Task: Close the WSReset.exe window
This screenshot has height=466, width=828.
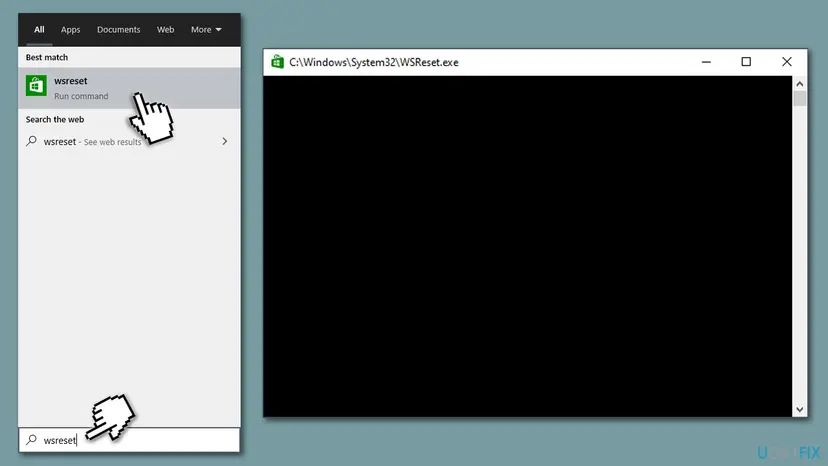Action: [x=787, y=62]
